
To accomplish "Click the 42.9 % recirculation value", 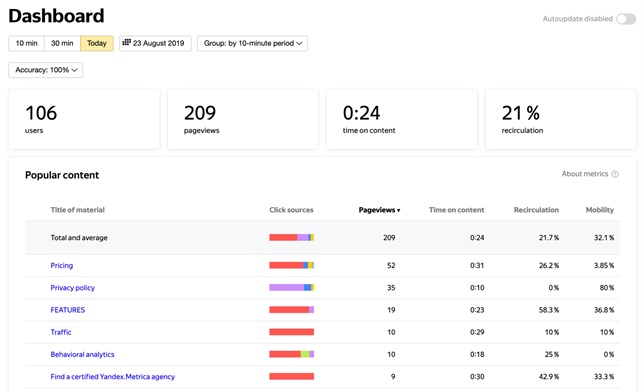I will coord(549,376).
